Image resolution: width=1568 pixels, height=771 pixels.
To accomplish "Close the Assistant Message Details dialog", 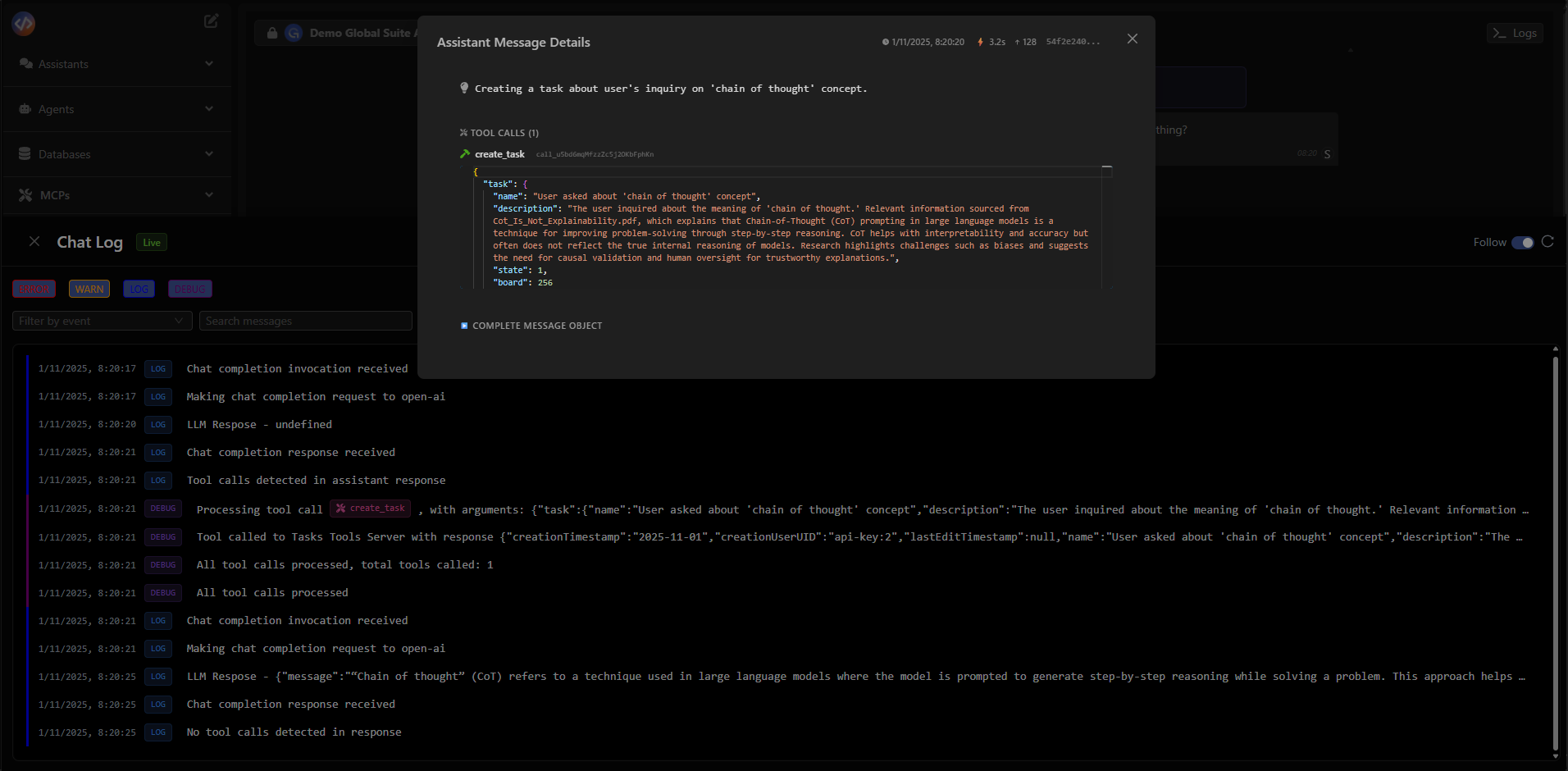I will (1133, 39).
